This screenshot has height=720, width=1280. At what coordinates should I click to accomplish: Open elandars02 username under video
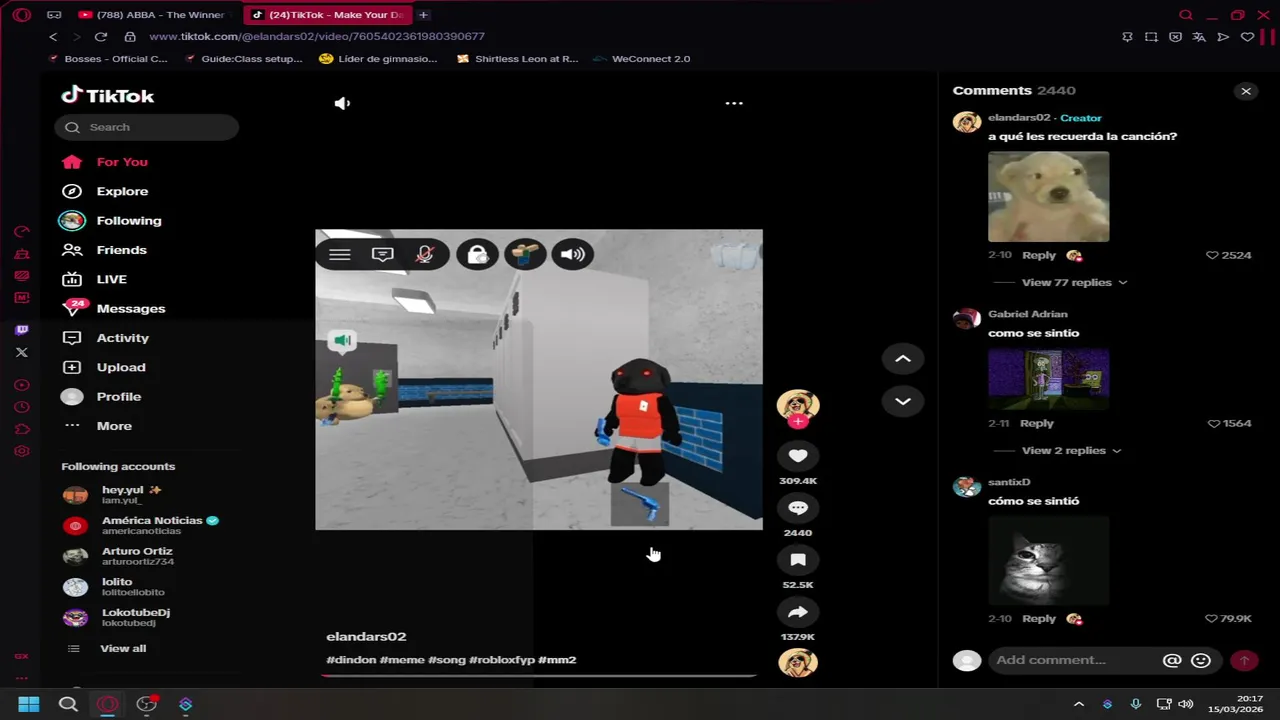(x=366, y=636)
